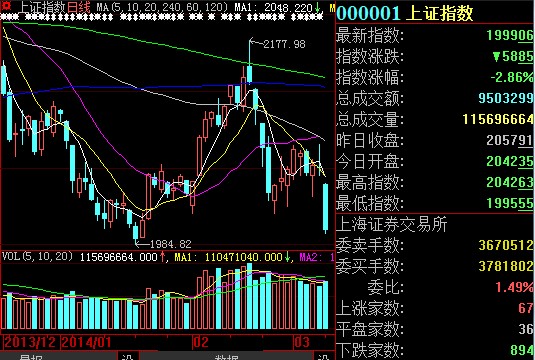Click the 下跌家数 value 894
This screenshot has height=360, width=535.
tap(521, 350)
